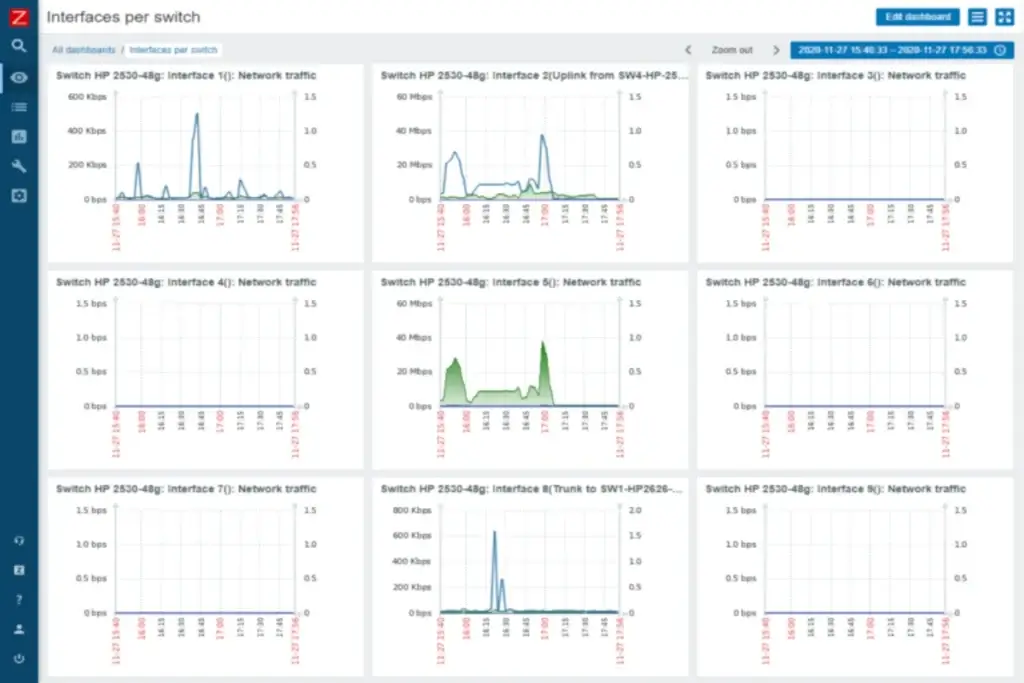Image resolution: width=1024 pixels, height=683 pixels.
Task: Open the Share icon in the sidebar
Action: 19,570
